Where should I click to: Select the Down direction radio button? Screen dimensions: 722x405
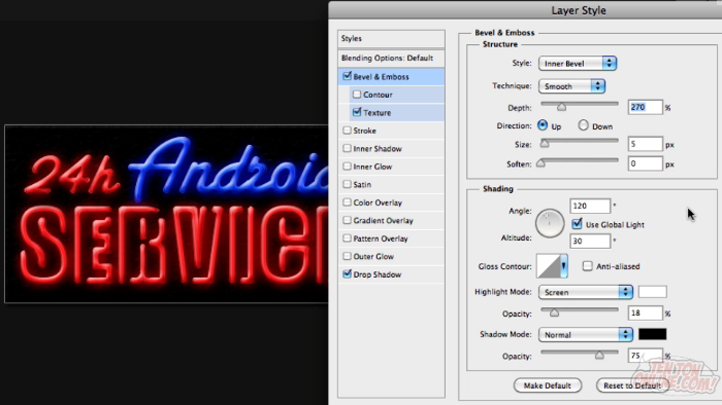583,125
